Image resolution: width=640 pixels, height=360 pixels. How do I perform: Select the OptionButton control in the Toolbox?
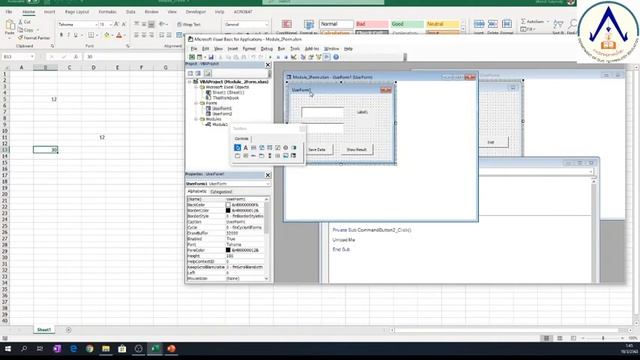(285, 148)
